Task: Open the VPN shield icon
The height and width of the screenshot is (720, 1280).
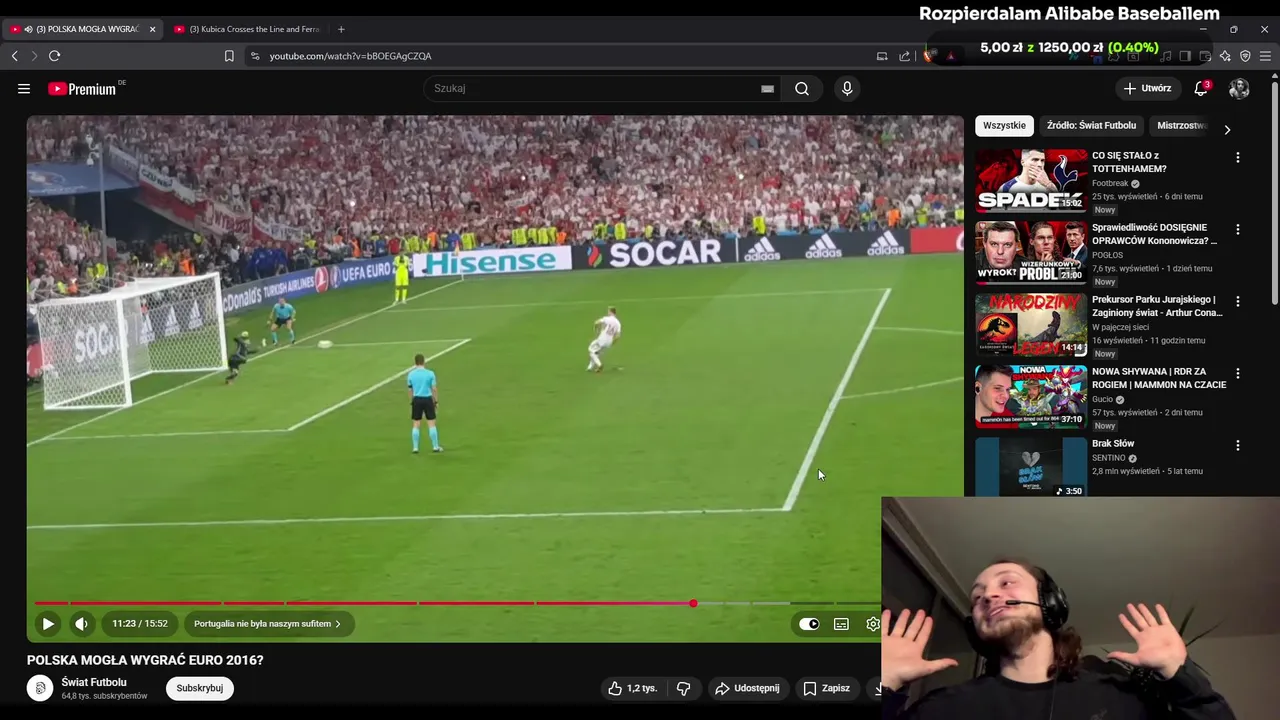Action: click(x=1245, y=56)
